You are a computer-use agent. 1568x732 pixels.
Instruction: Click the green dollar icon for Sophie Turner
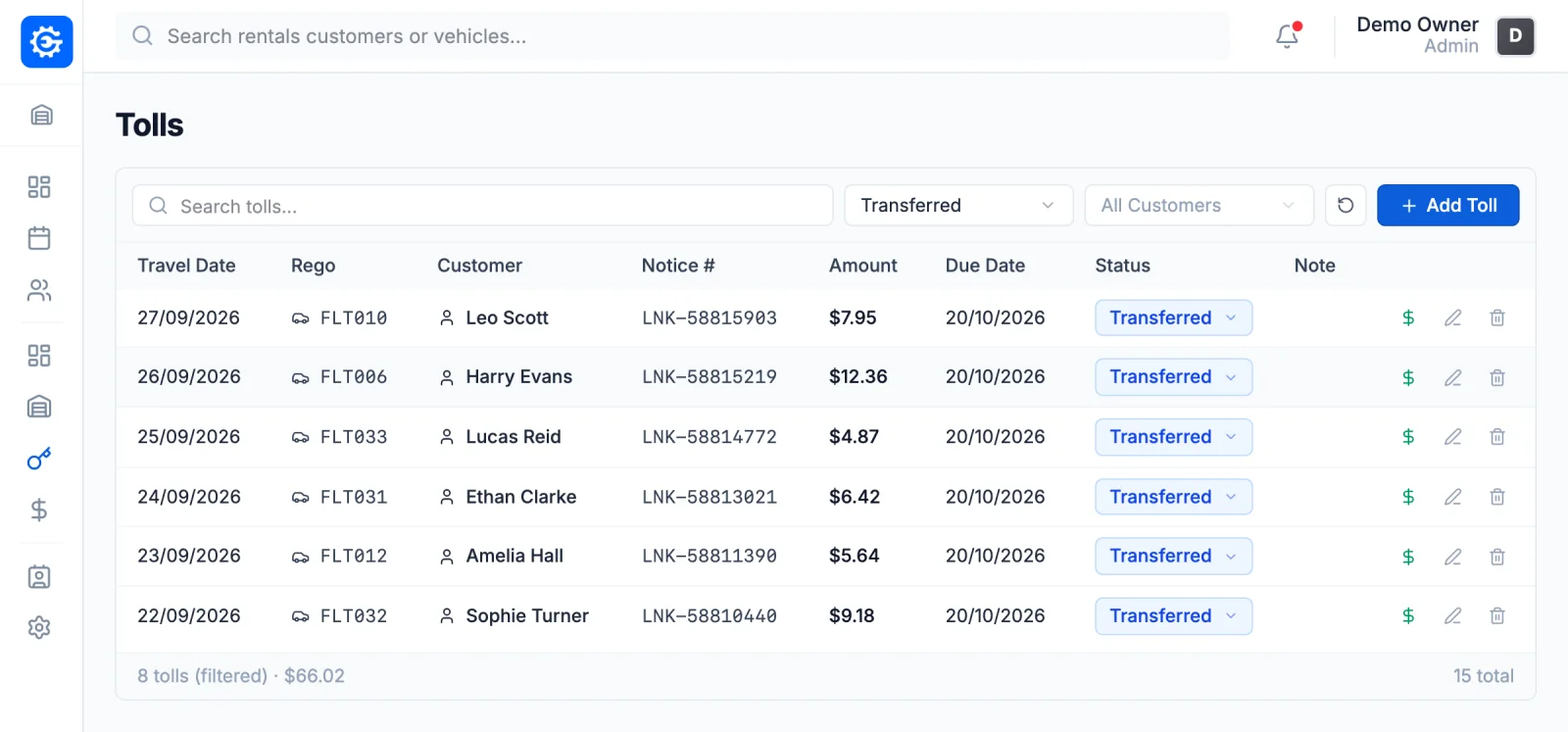point(1408,616)
